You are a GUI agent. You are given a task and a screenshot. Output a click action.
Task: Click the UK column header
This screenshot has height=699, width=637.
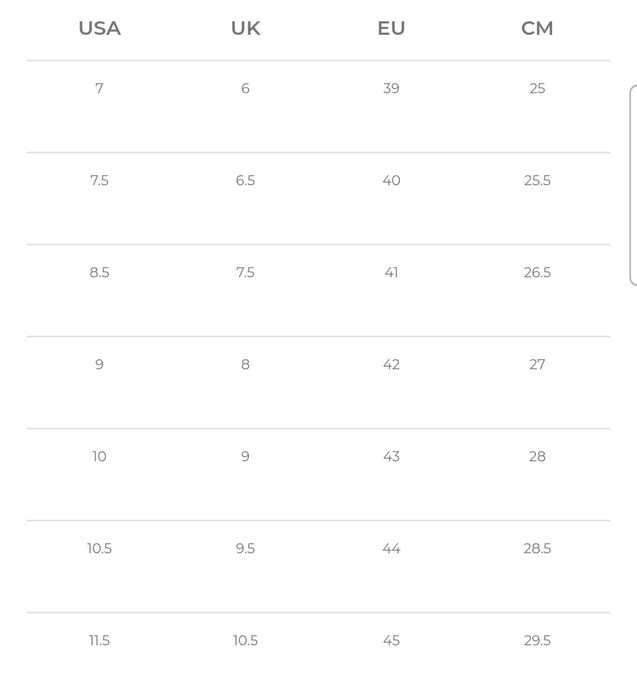pos(245,29)
